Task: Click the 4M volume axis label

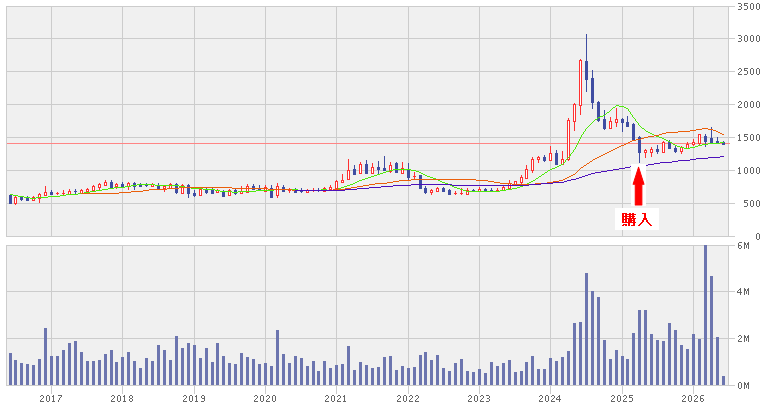Action: [744, 292]
